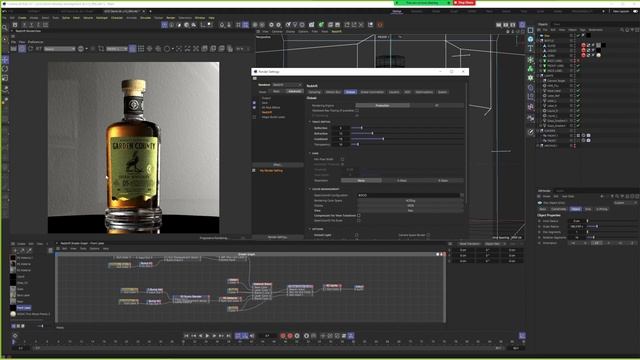Toggle the green enable checkmark on first light row
This screenshot has height=360, width=640.
pos(578,85)
